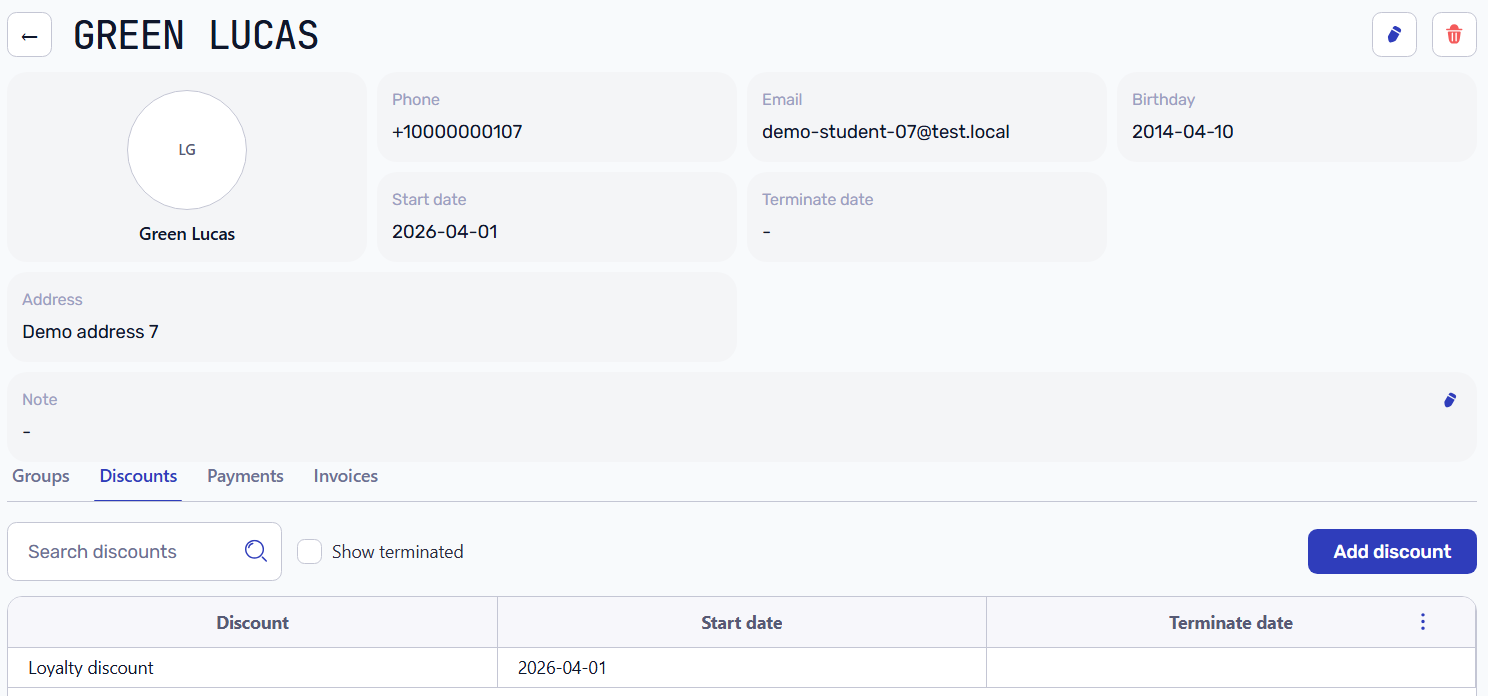Click discount start date 2026-04-01 cell

pyautogui.click(x=742, y=668)
